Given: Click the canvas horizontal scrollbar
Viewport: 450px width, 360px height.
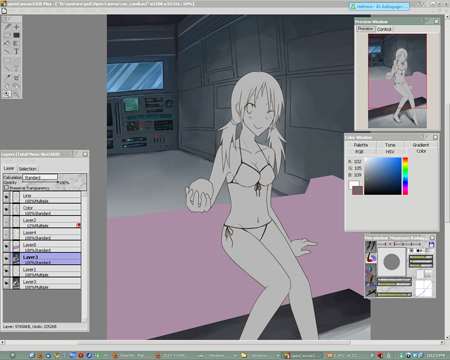Looking at the screenshot, I should tap(222, 342).
